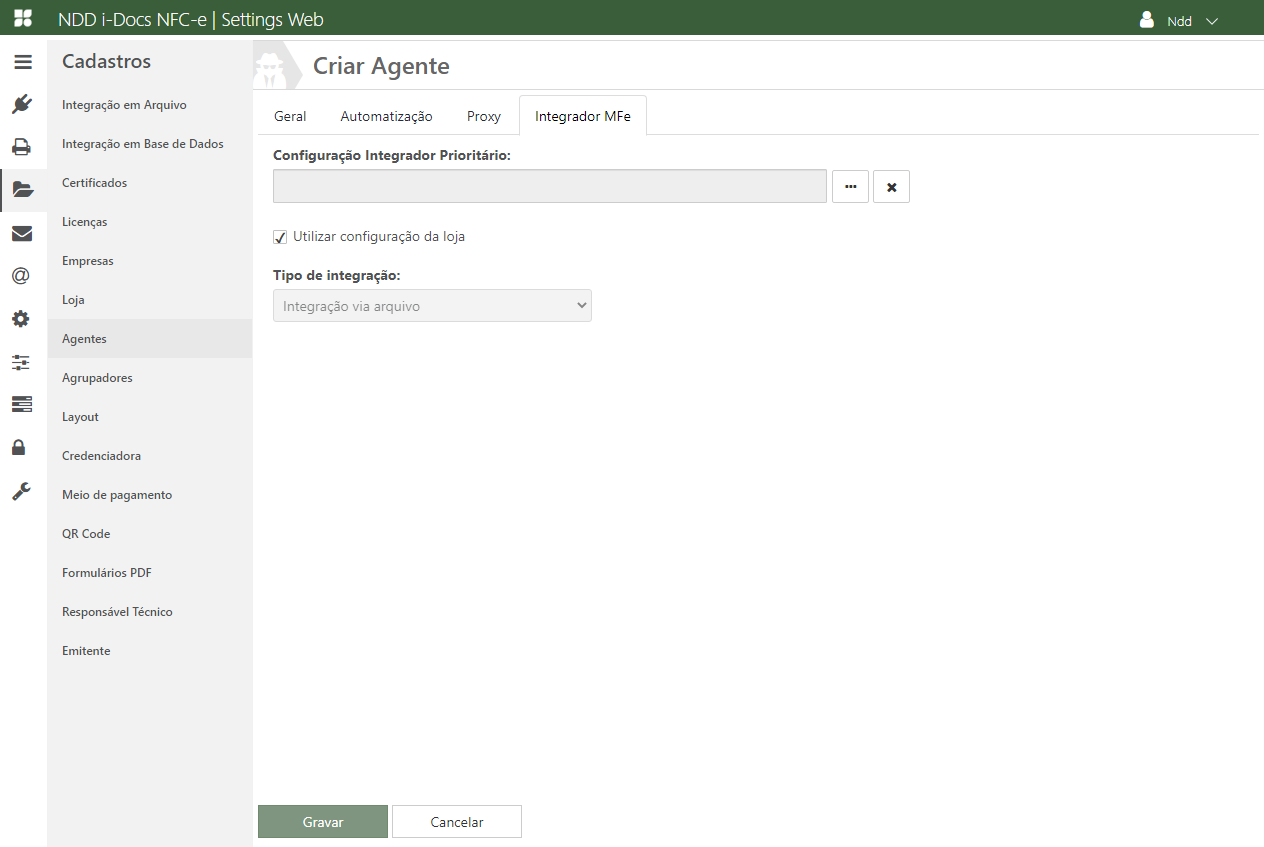The width and height of the screenshot is (1264, 847).
Task: Expand the Ndd user account menu
Action: tap(1180, 21)
